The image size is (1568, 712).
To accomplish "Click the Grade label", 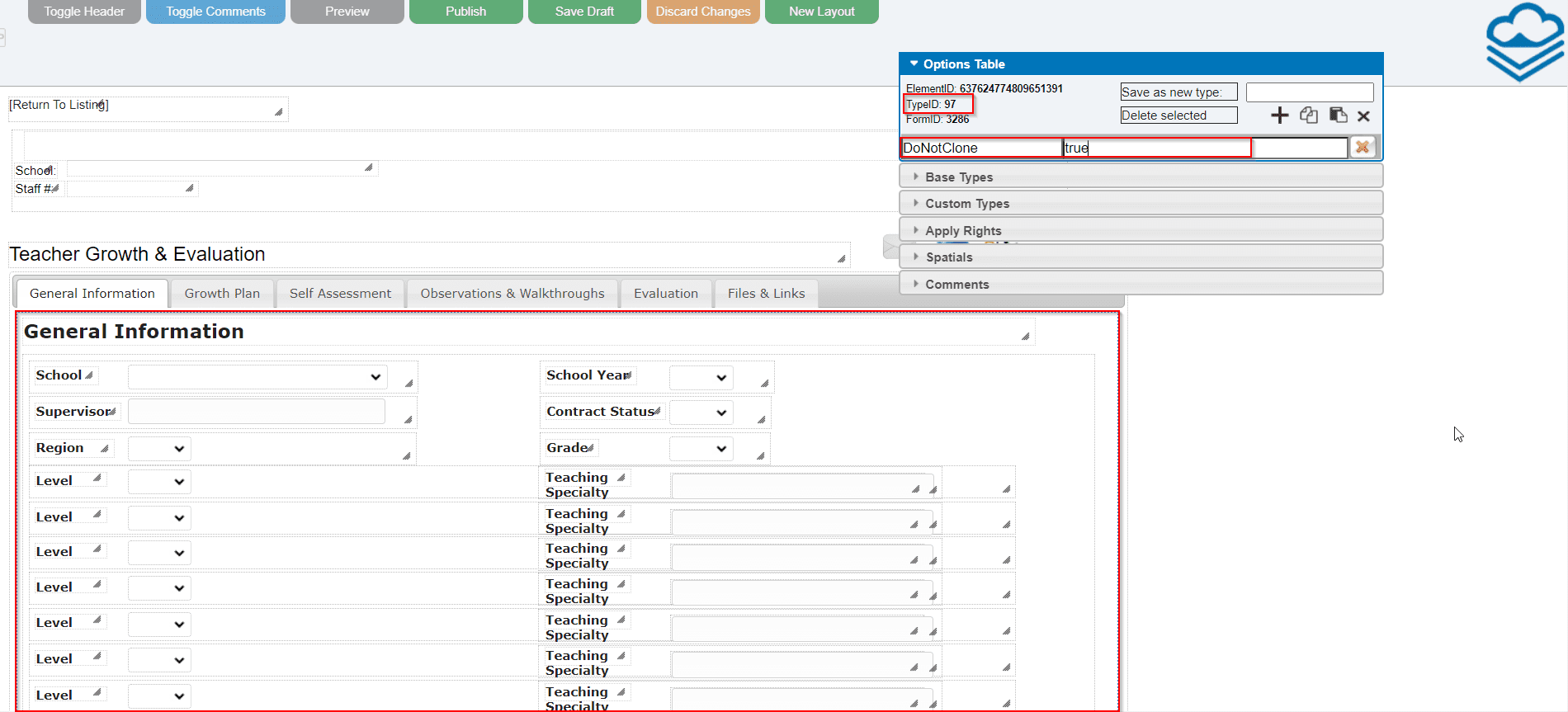I will 567,447.
